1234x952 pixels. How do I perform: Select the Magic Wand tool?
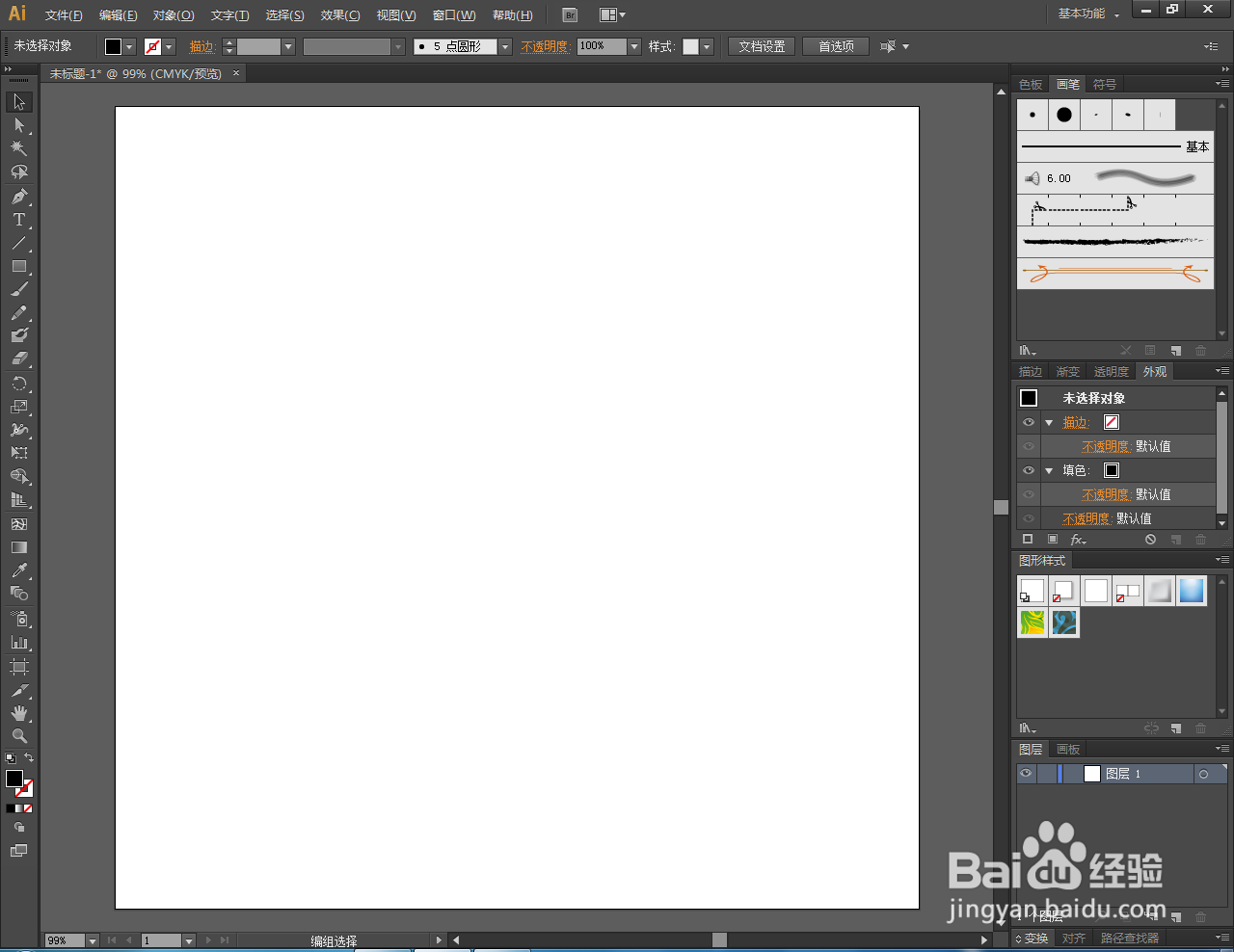pos(19,148)
